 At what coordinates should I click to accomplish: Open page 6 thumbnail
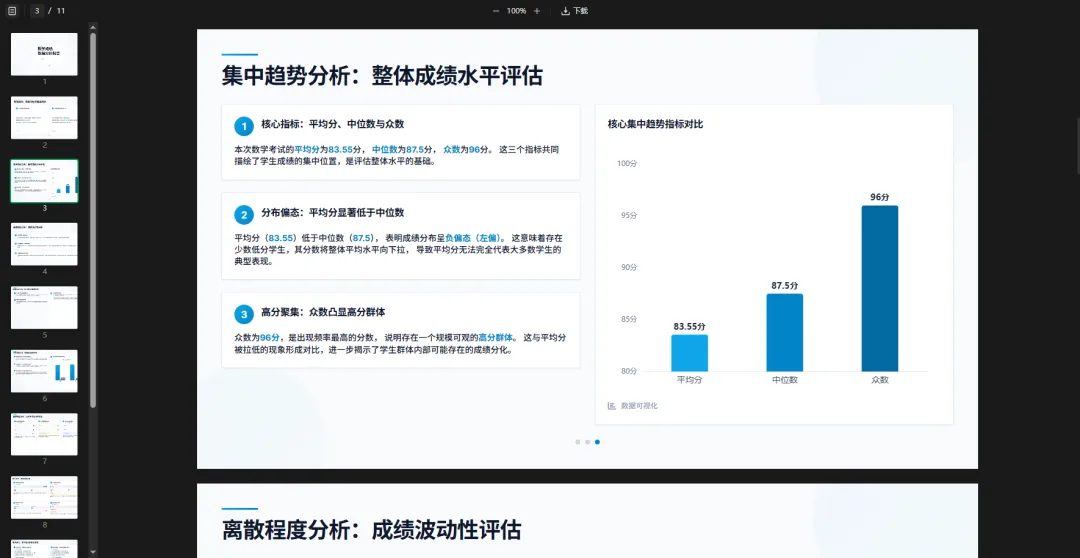click(44, 371)
